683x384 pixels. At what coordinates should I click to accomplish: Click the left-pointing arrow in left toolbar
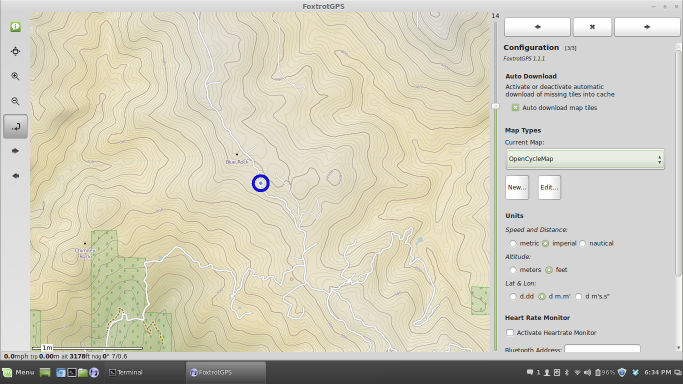[x=15, y=176]
